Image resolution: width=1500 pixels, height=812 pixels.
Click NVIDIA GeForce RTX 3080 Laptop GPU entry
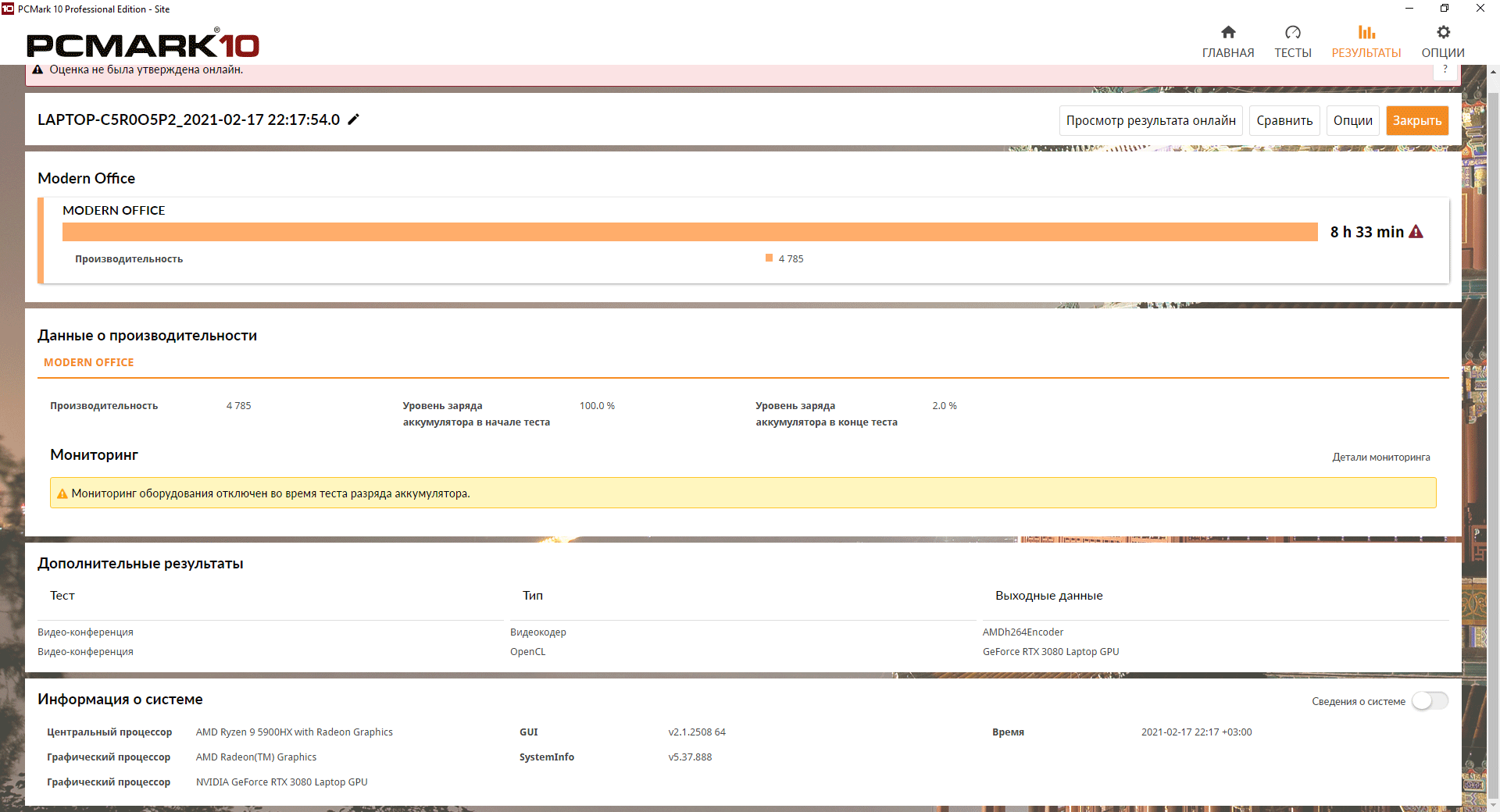point(281,782)
